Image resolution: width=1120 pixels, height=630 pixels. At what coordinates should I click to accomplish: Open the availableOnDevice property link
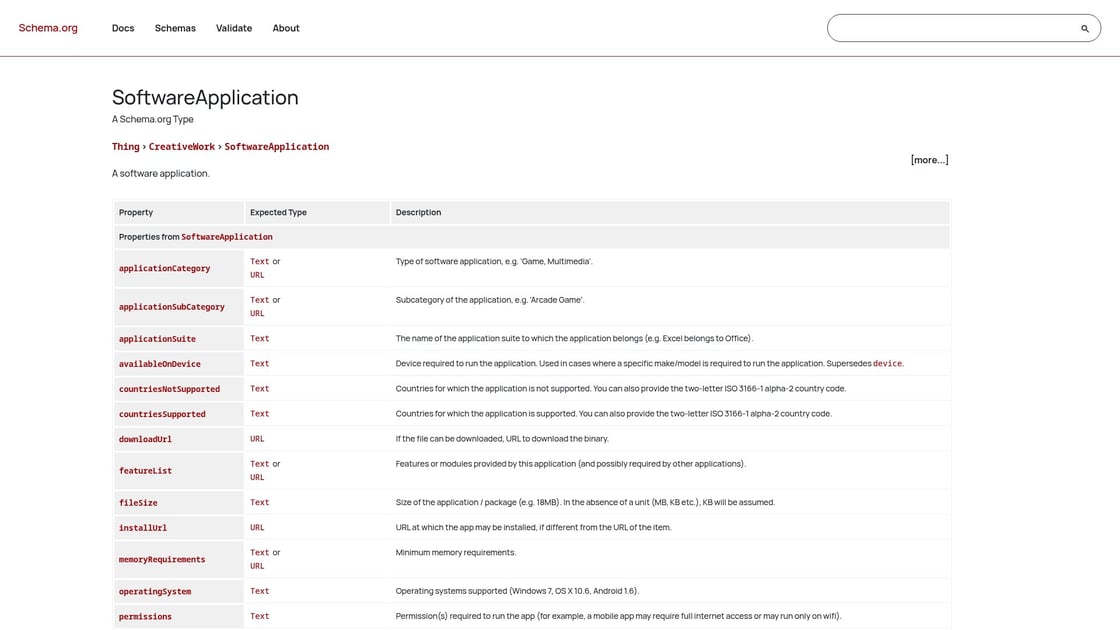coord(160,363)
